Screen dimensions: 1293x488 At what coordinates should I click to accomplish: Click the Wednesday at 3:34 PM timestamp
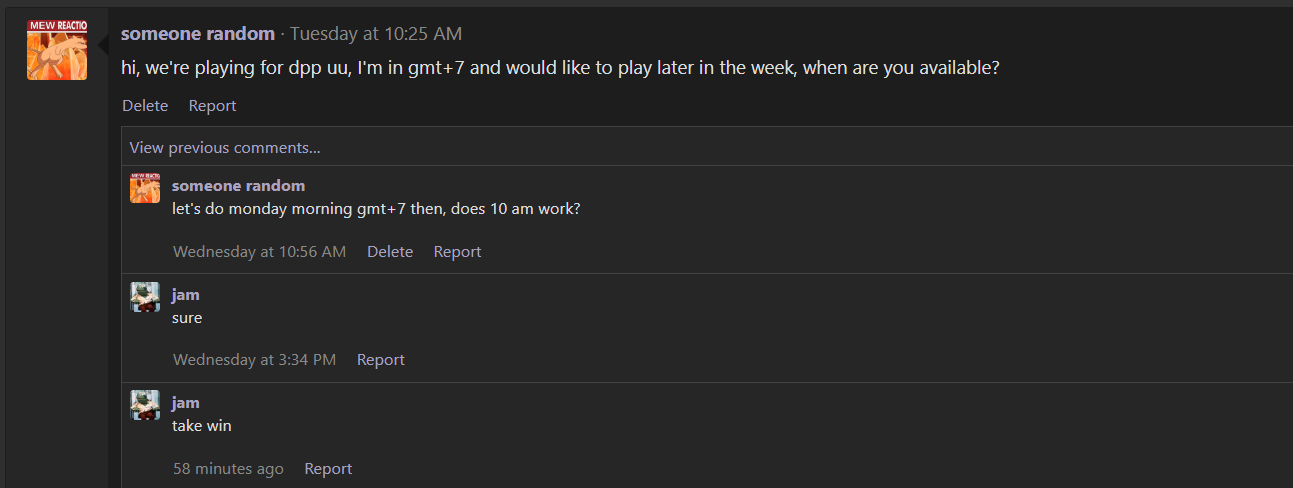(x=255, y=360)
